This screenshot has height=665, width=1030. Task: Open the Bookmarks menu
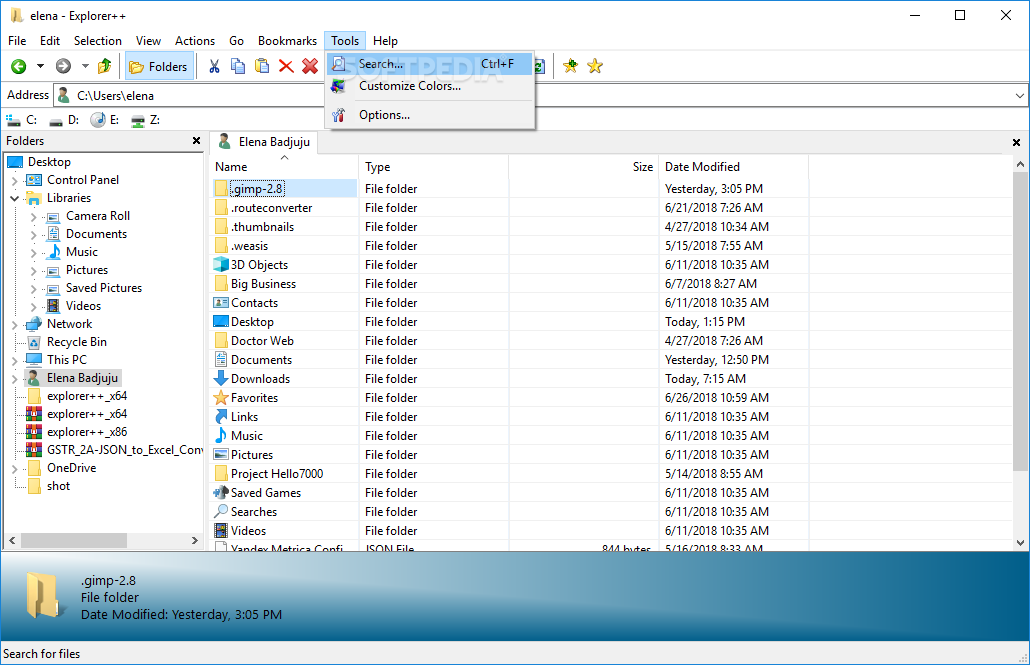click(x=287, y=41)
